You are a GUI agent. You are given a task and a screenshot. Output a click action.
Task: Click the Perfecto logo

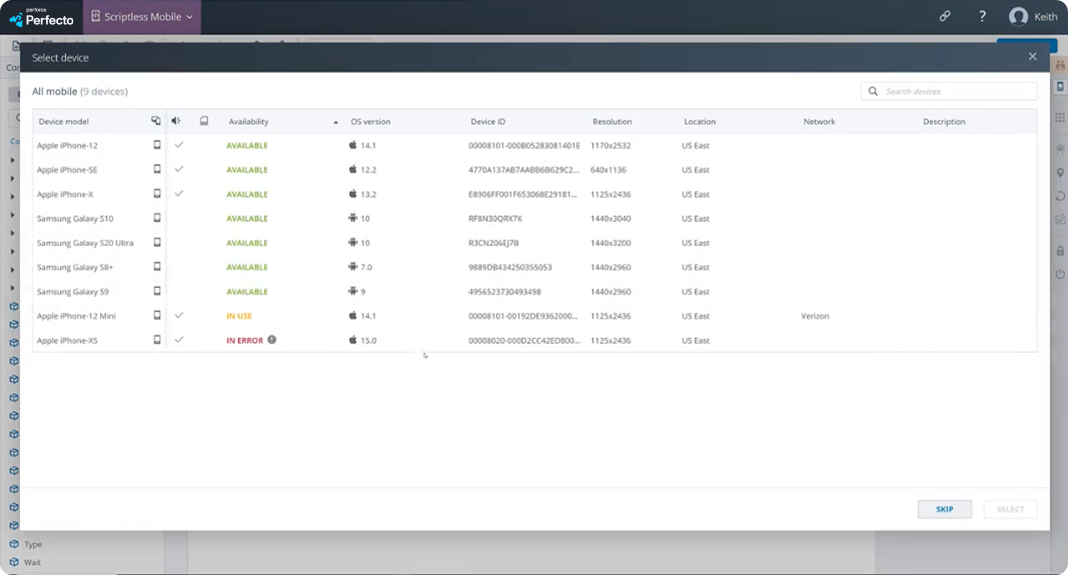tap(41, 18)
